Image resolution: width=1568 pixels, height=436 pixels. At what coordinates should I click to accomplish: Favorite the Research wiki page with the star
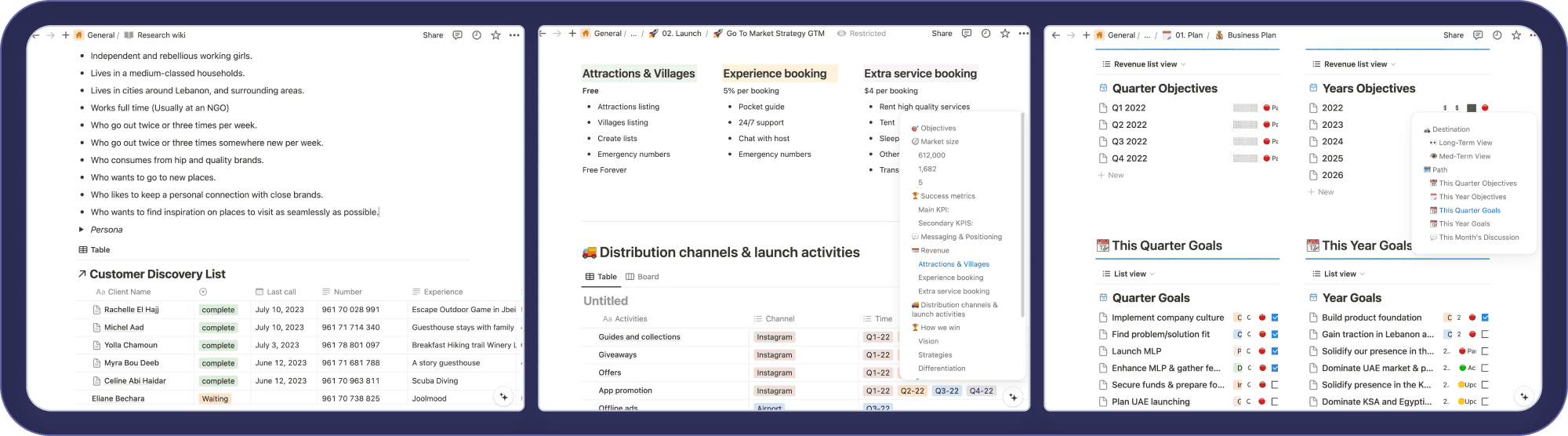click(495, 35)
